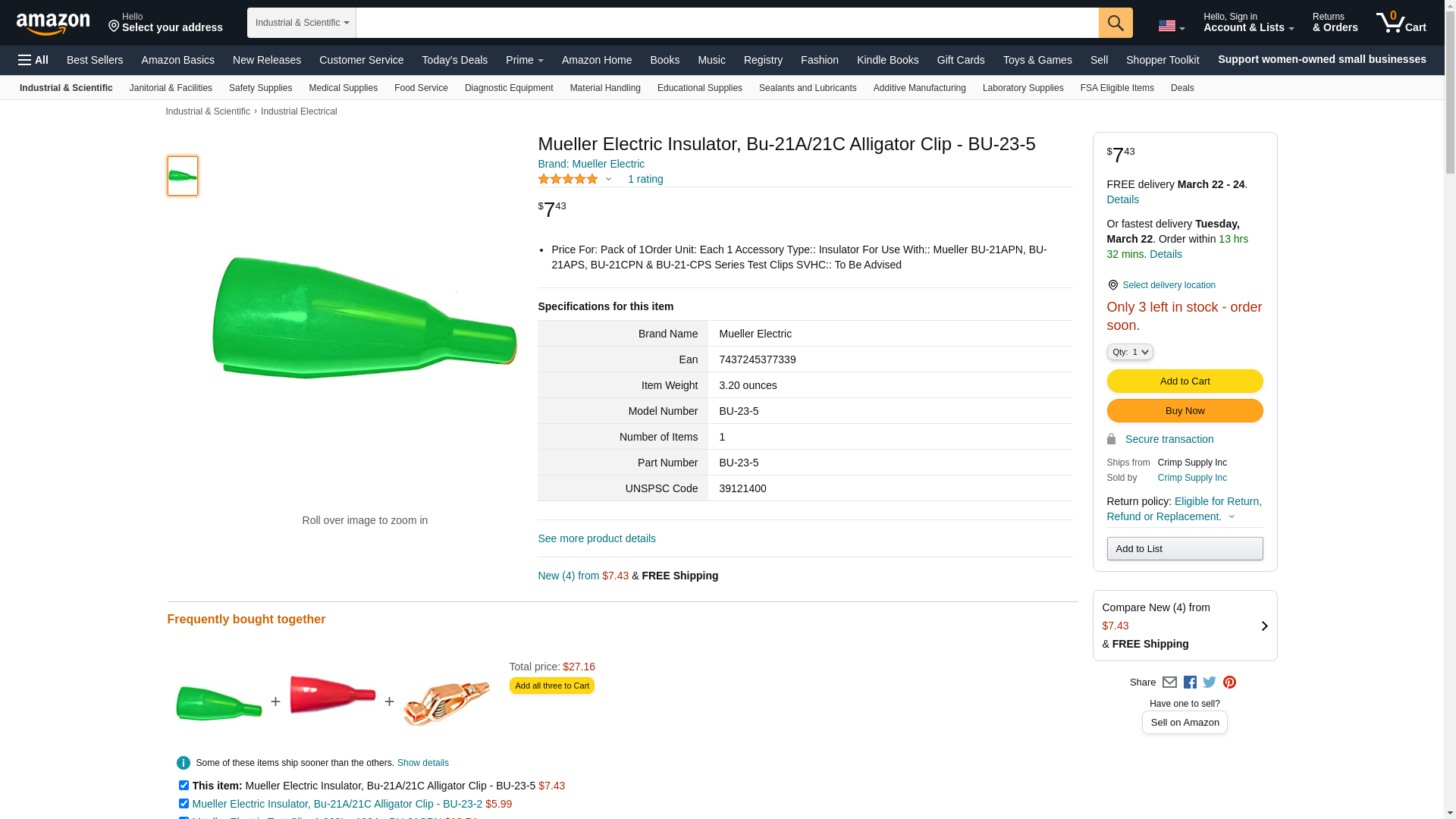Image resolution: width=1456 pixels, height=819 pixels.
Task: Click the Amazon logo
Action: [53, 24]
